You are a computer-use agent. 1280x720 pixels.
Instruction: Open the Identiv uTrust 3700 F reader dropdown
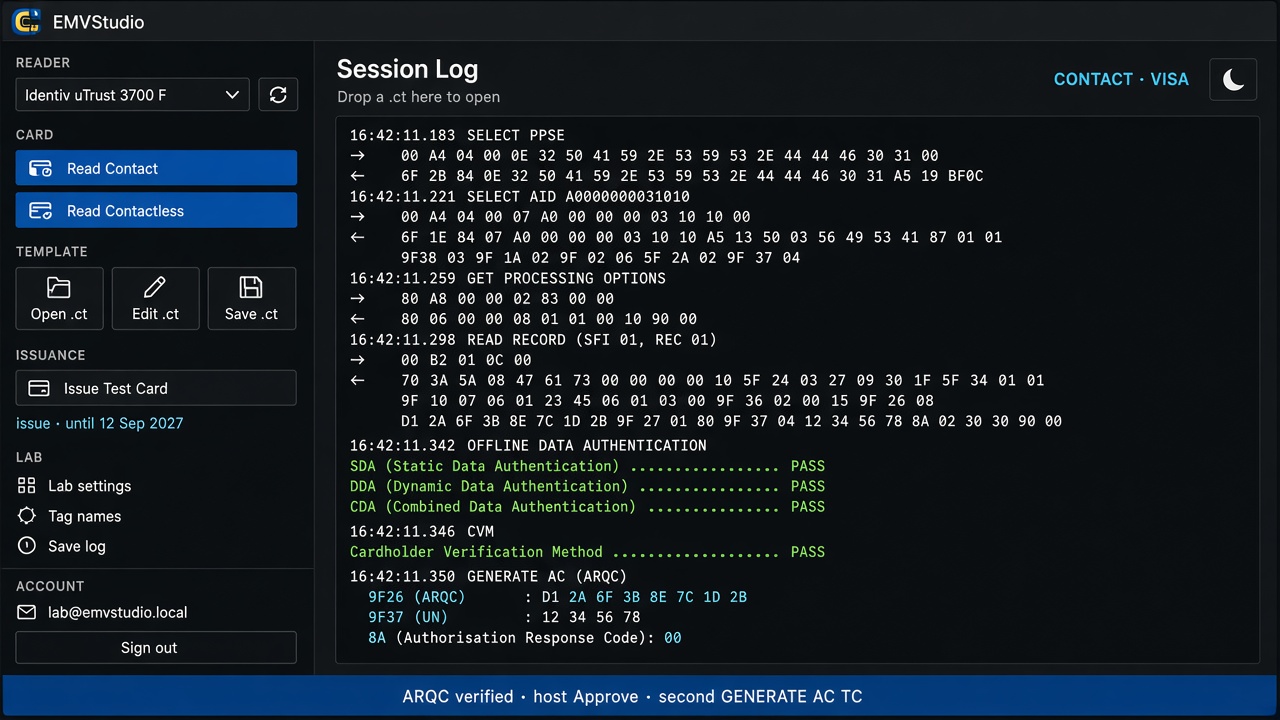click(132, 95)
